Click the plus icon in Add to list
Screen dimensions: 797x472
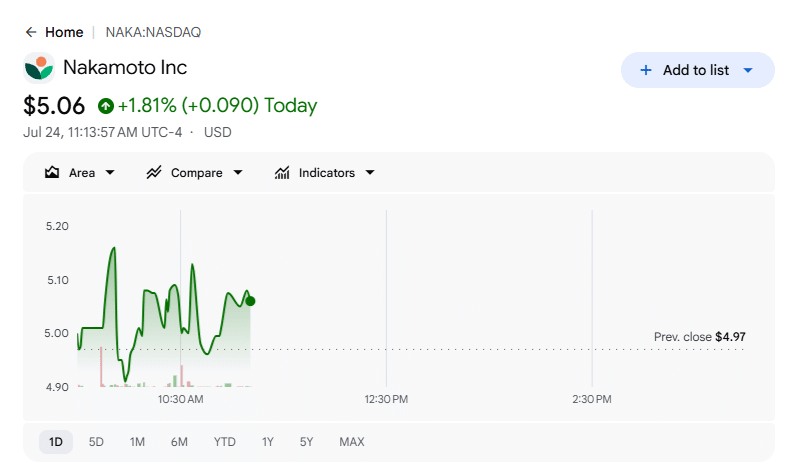coord(646,70)
